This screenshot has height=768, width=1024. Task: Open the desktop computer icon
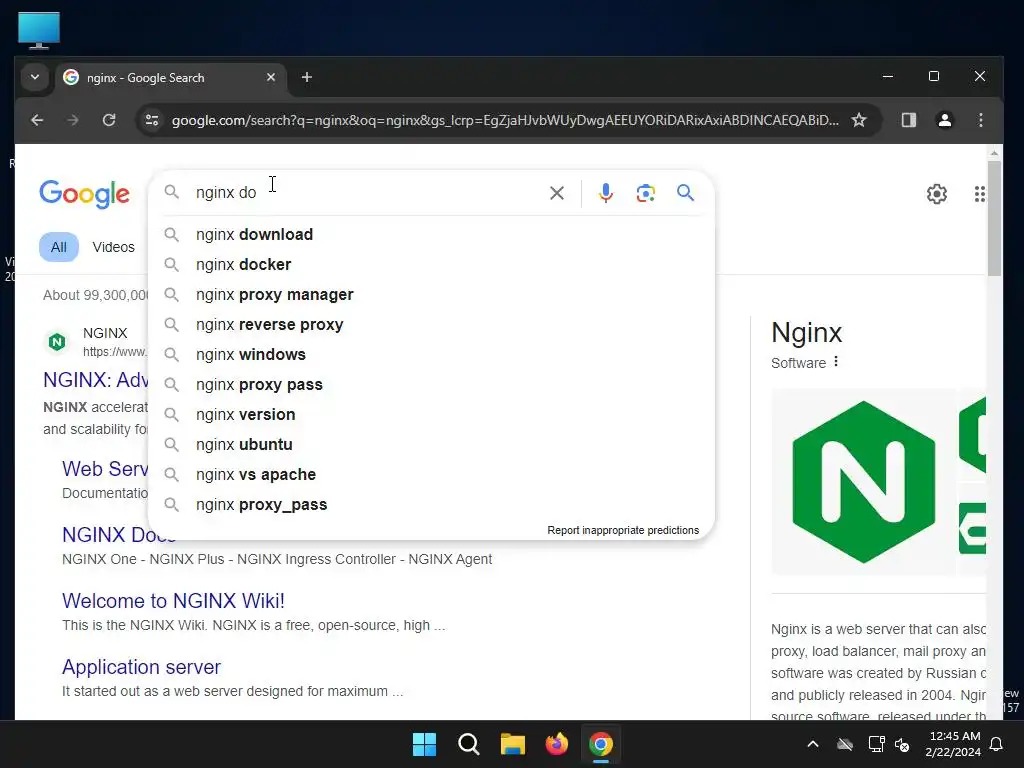pos(39,30)
